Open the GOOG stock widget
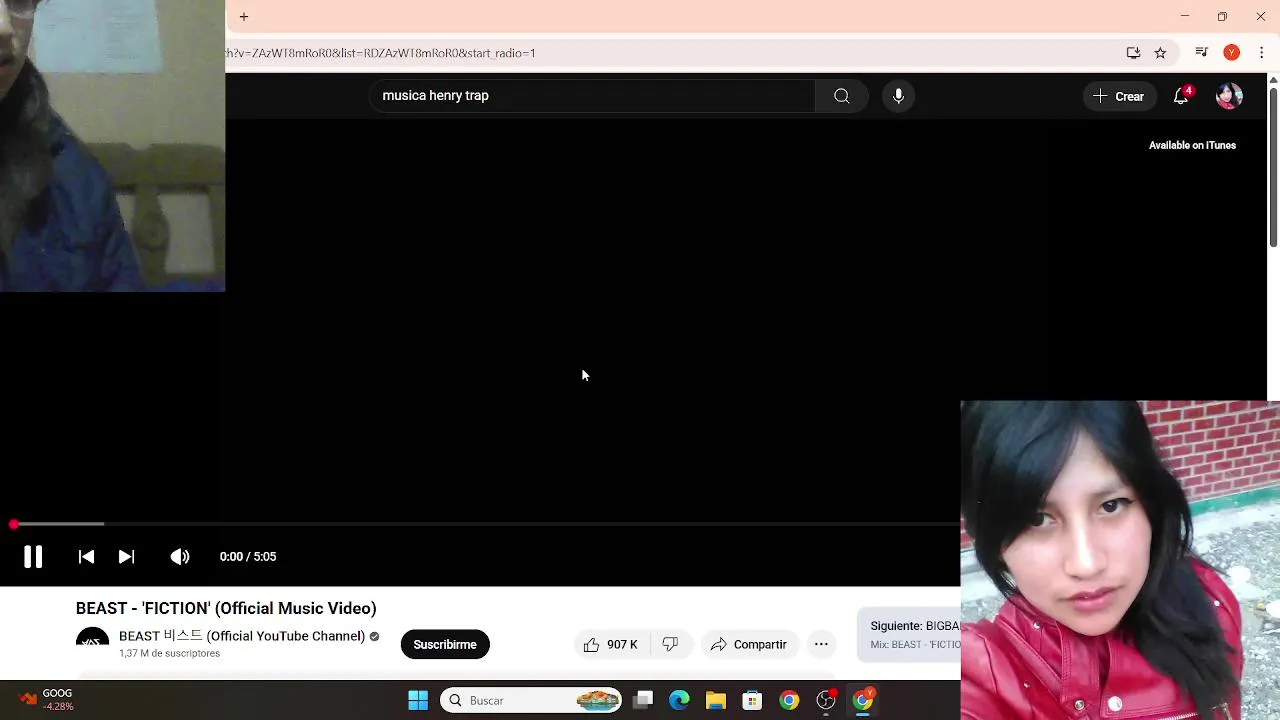 (47, 700)
